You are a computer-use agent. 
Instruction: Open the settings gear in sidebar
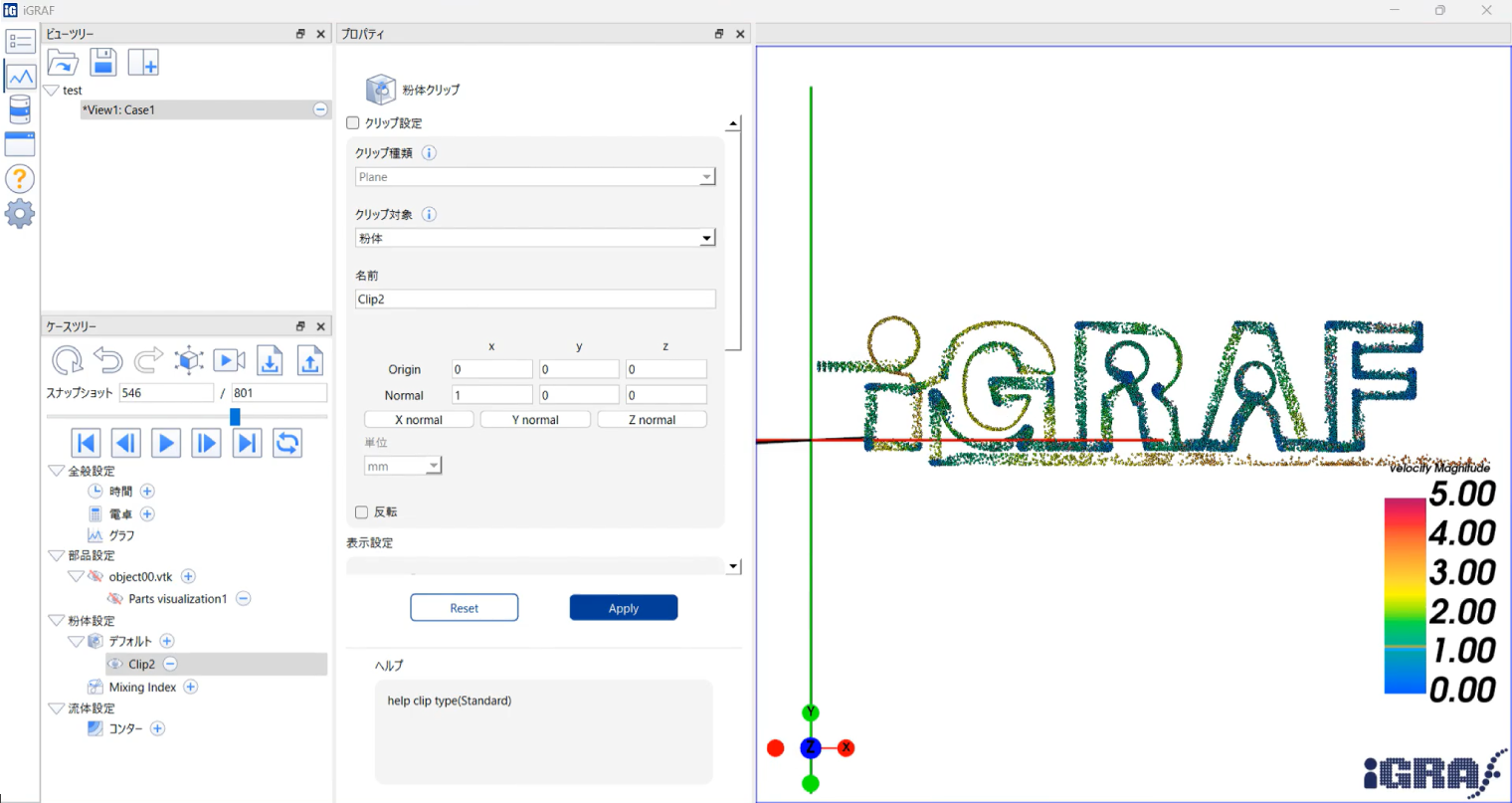pos(20,214)
